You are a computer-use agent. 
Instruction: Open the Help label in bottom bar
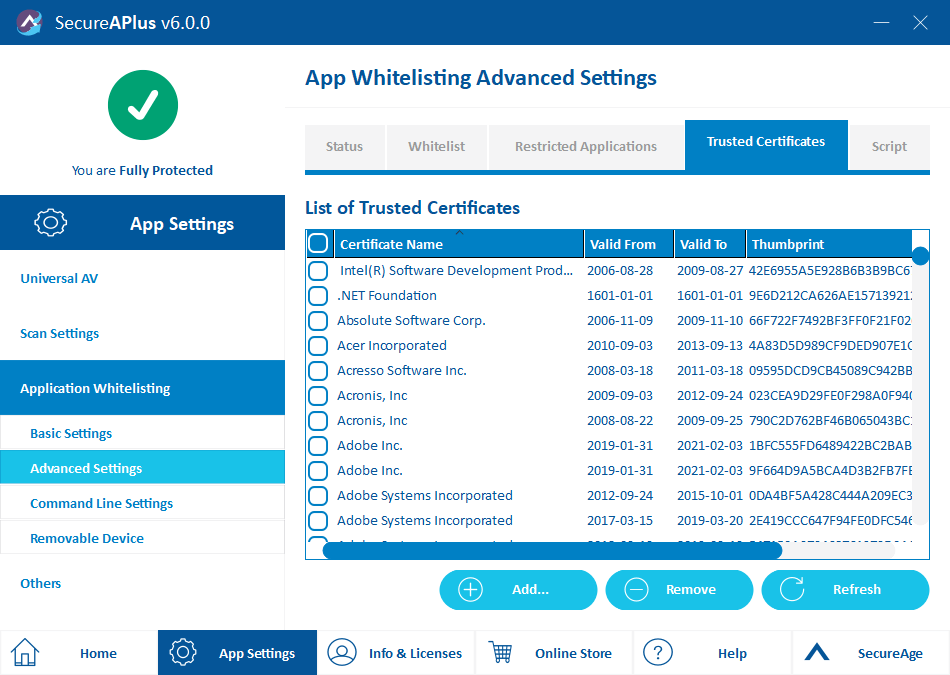[x=732, y=653]
